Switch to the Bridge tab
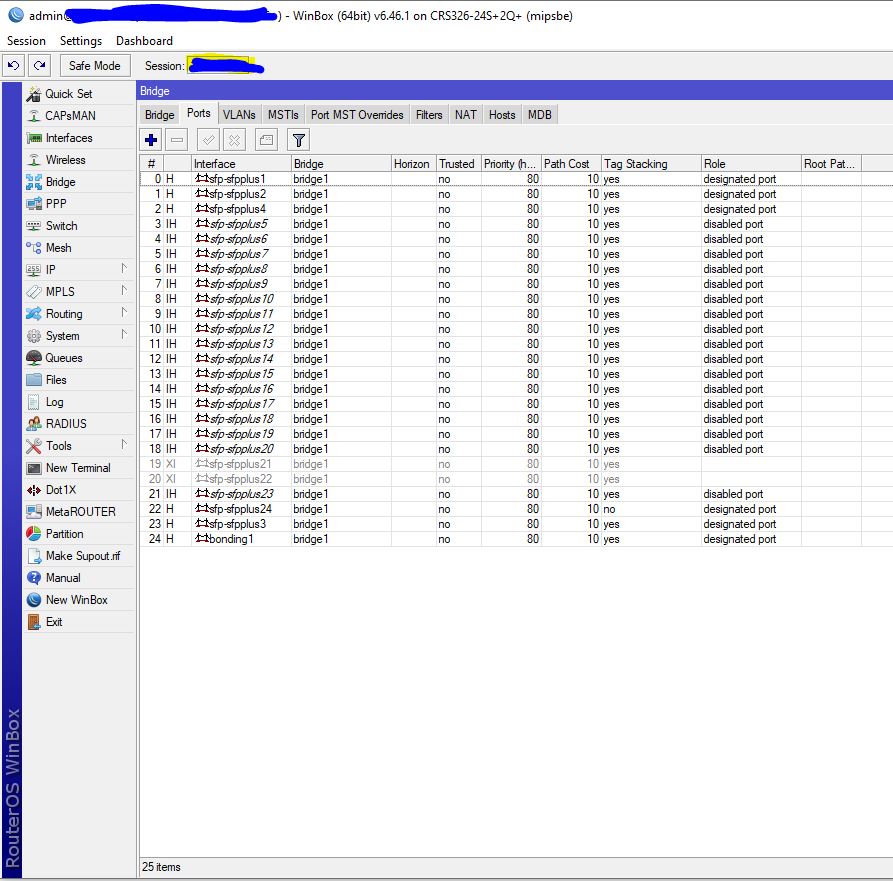 (159, 115)
